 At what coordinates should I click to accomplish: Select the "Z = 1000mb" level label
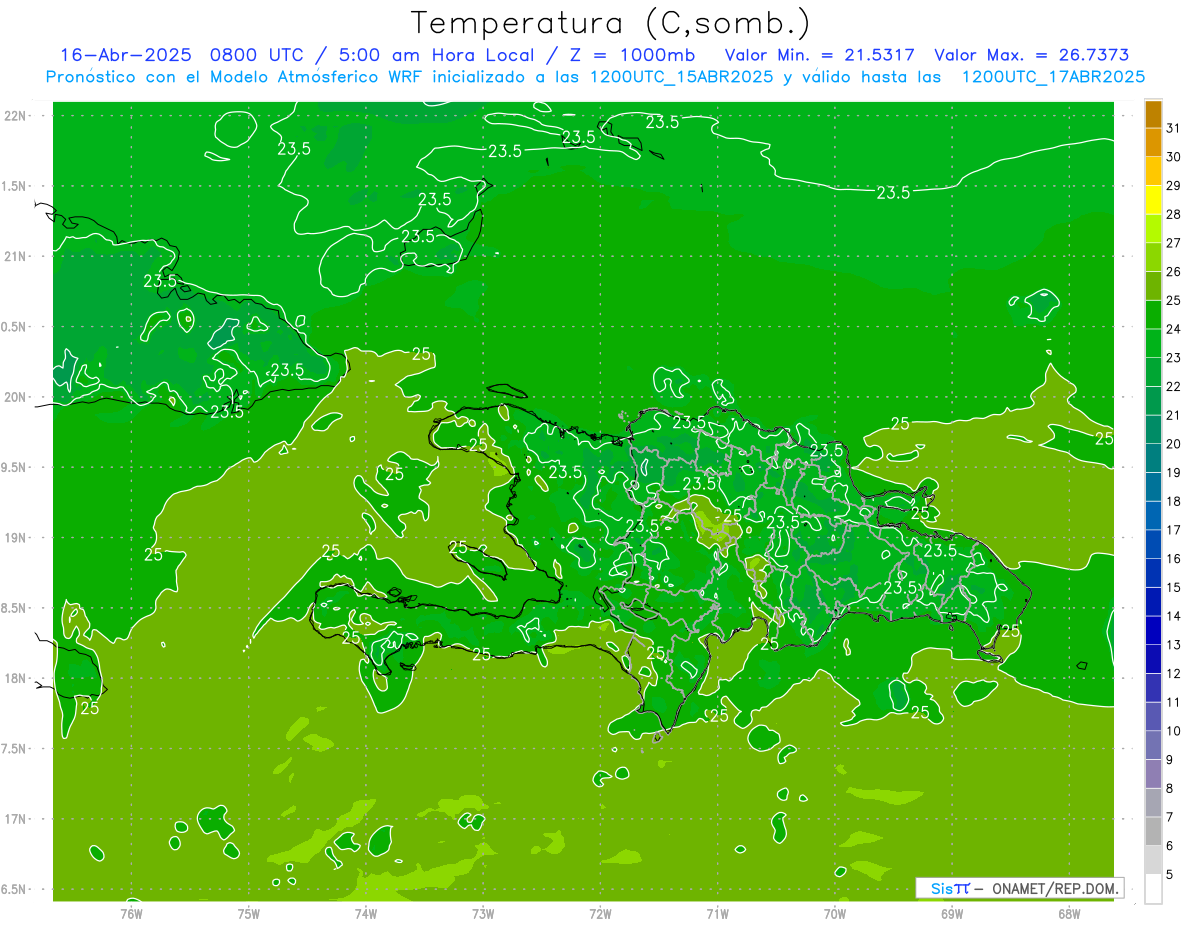pyautogui.click(x=632, y=55)
